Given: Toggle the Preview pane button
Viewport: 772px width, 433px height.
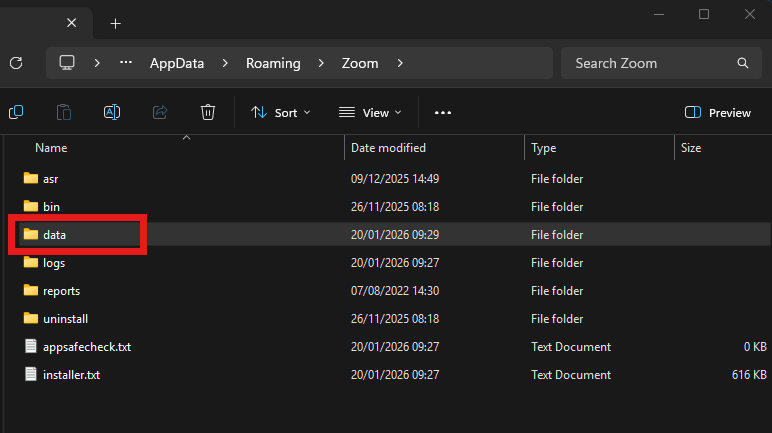Looking at the screenshot, I should click(717, 113).
